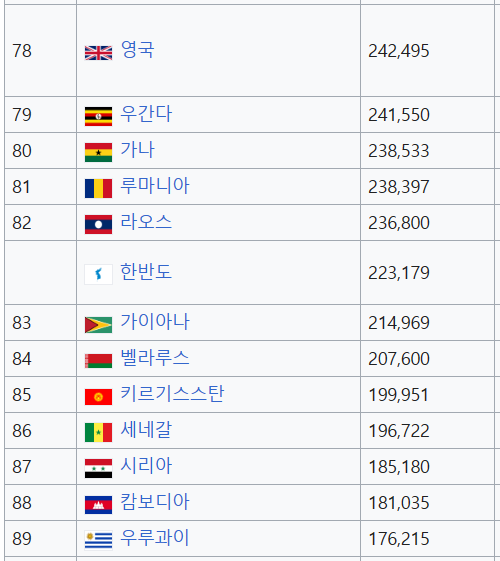500x561 pixels.
Task: Select the area value 238,533
Action: [x=399, y=151]
